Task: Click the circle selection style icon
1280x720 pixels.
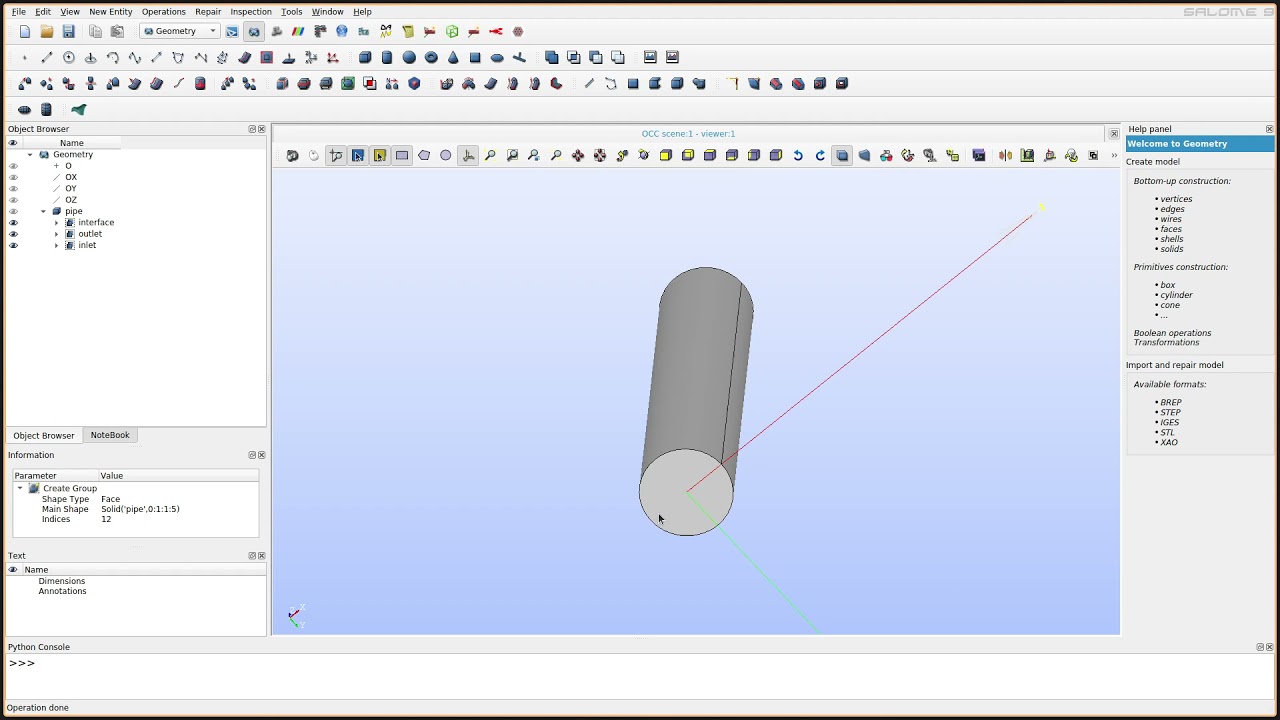Action: pos(446,155)
